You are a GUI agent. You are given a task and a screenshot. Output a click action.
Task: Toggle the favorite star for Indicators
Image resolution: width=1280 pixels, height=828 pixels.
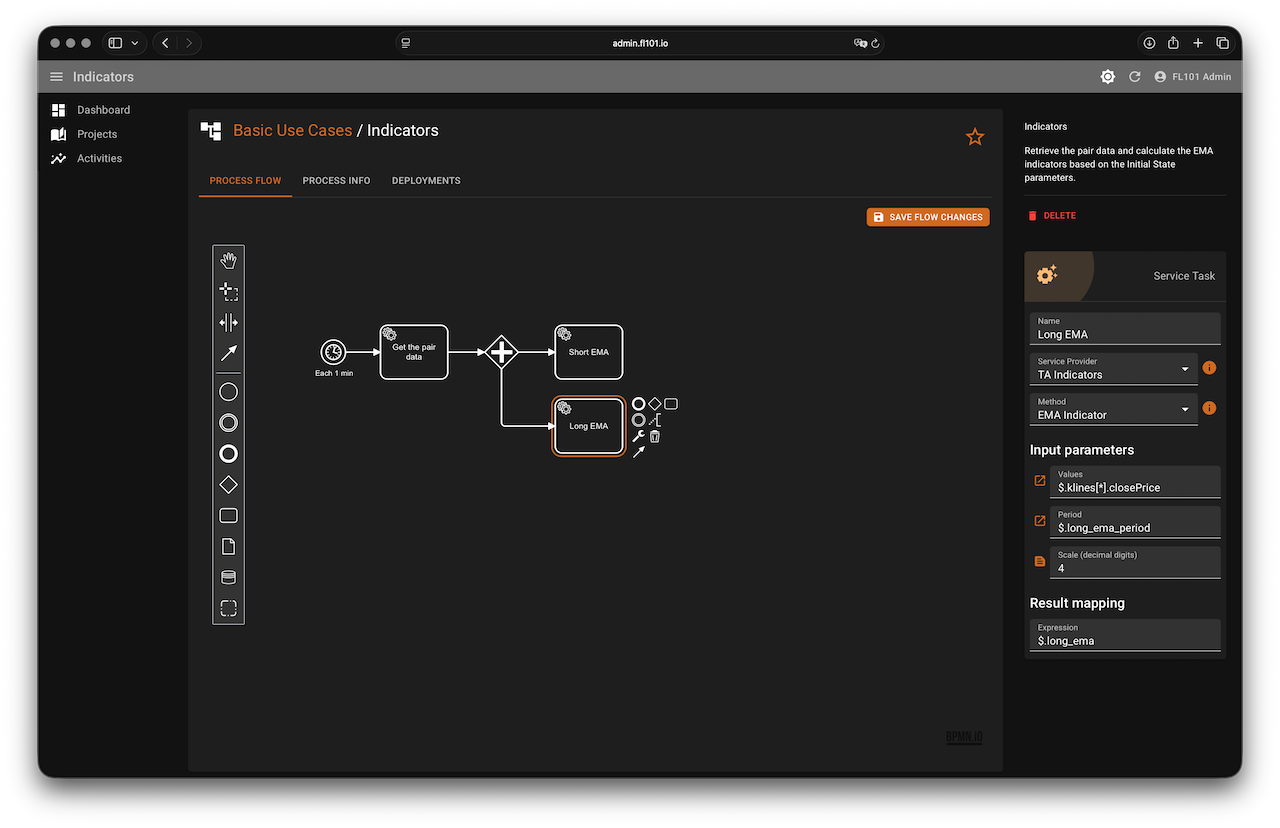pos(975,137)
